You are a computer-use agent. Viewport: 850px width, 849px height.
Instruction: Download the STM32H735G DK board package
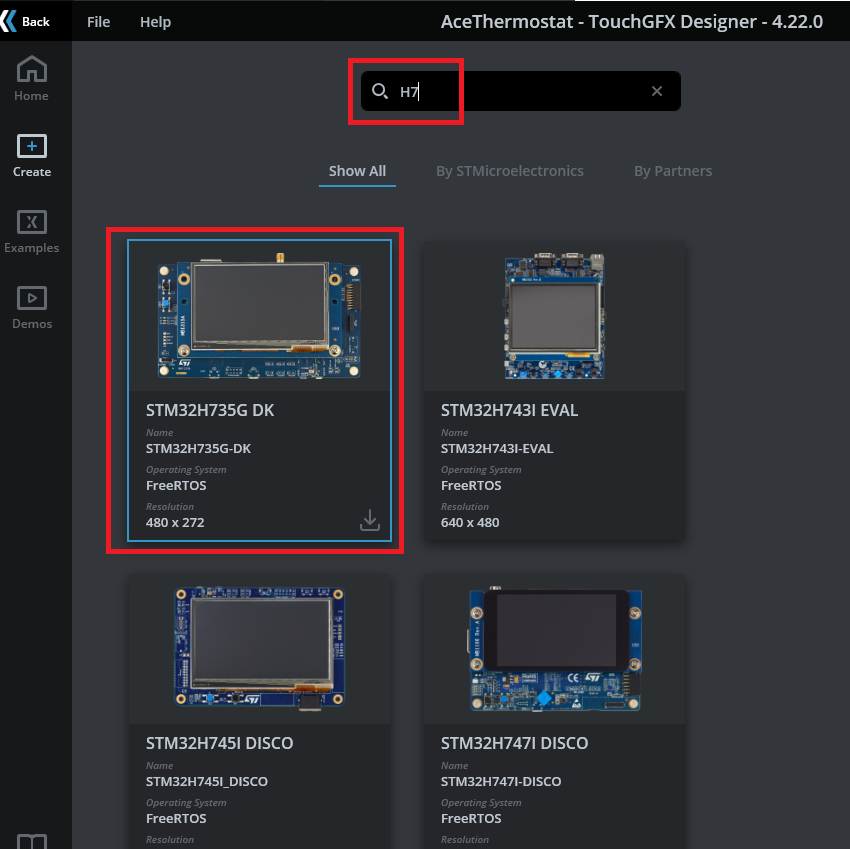coord(370,519)
